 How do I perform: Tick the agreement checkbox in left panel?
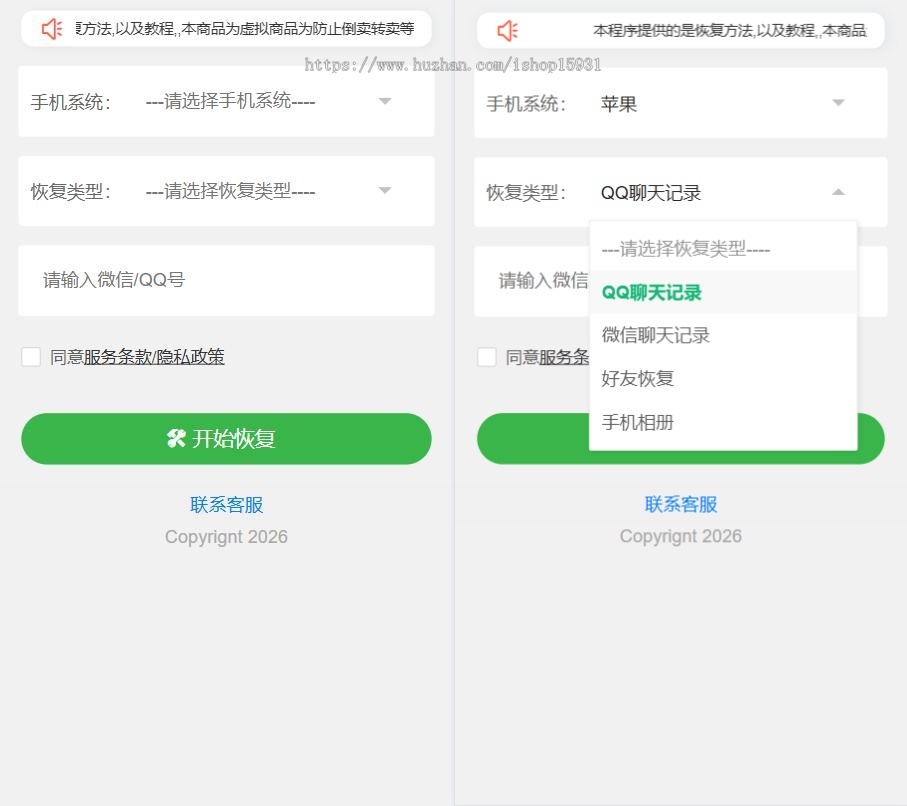click(31, 357)
